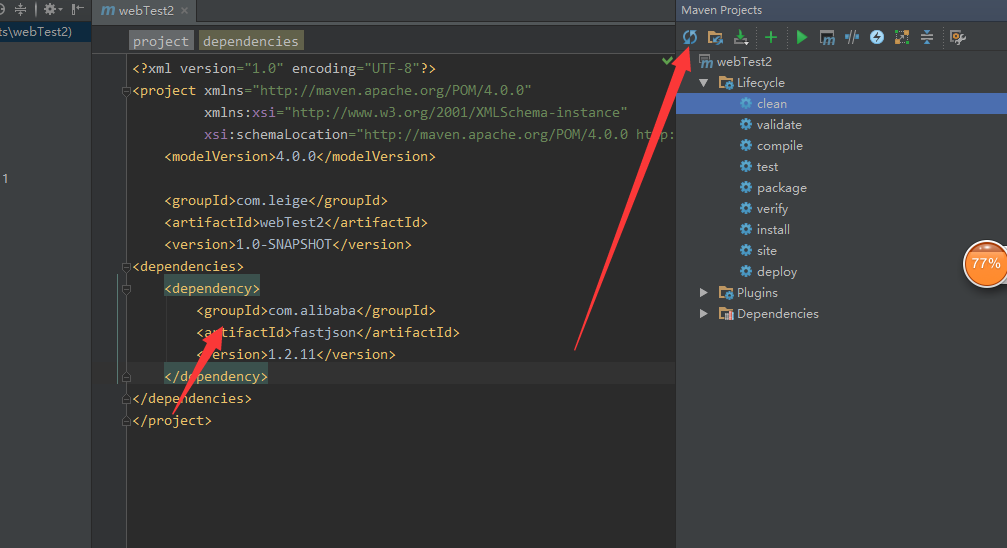
Task: Click the generate sources and update folders icon
Action: click(x=715, y=37)
